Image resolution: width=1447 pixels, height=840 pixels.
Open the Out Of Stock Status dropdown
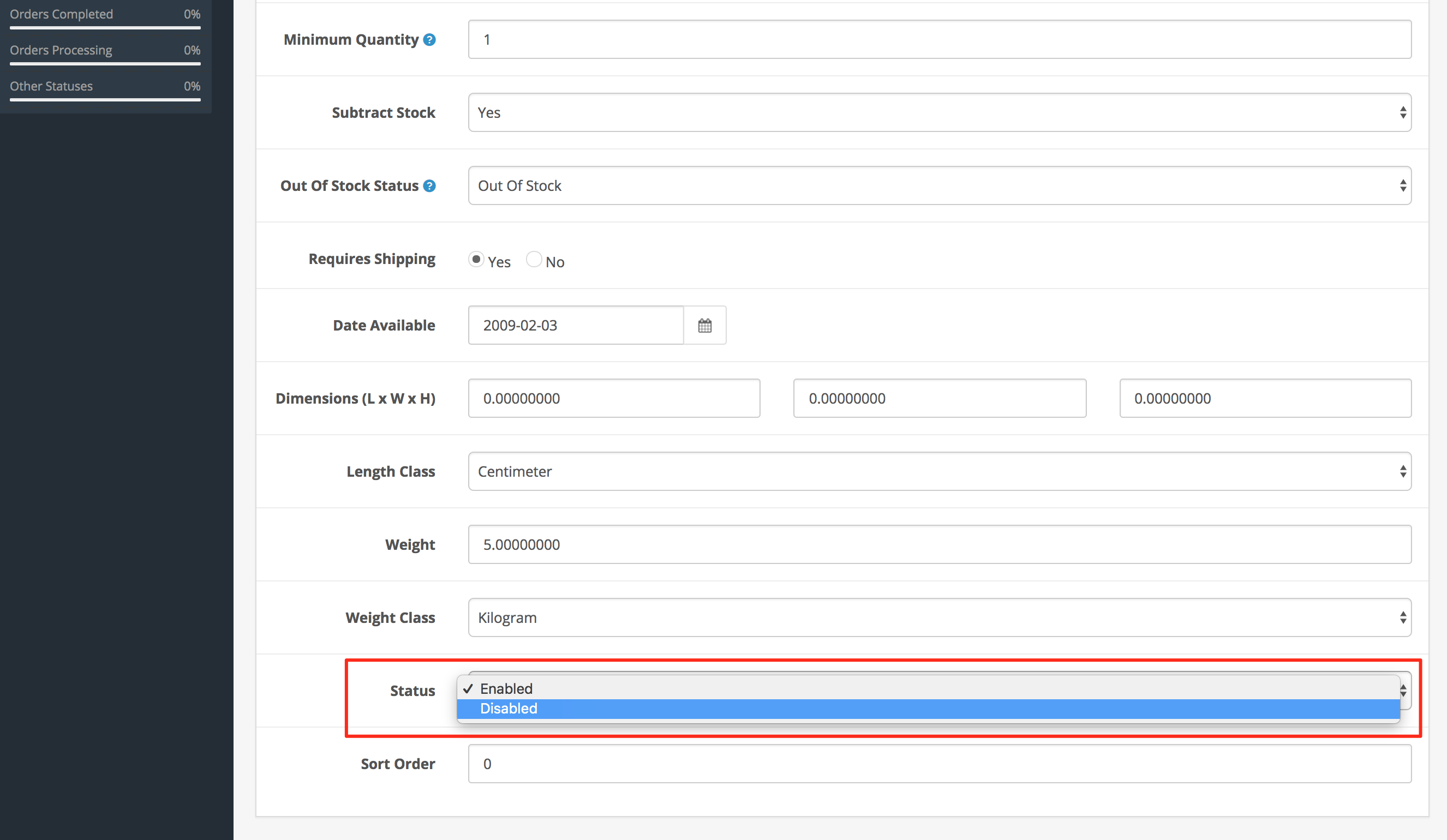940,185
